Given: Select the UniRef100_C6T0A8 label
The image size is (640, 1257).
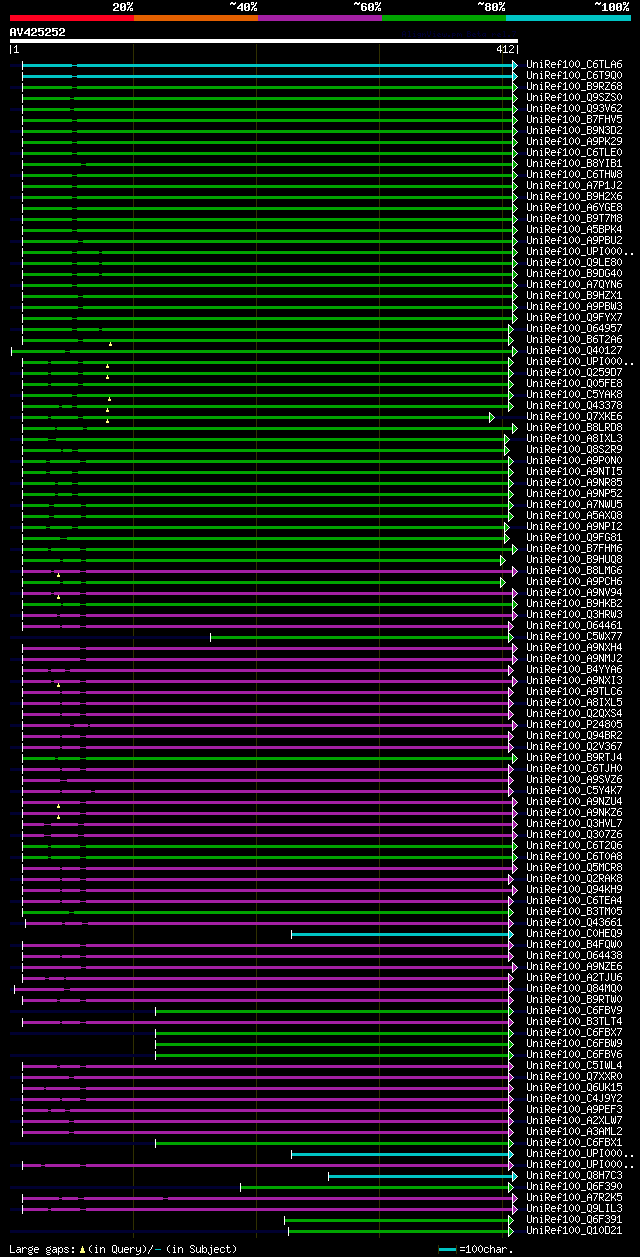Looking at the screenshot, I should tap(574, 856).
